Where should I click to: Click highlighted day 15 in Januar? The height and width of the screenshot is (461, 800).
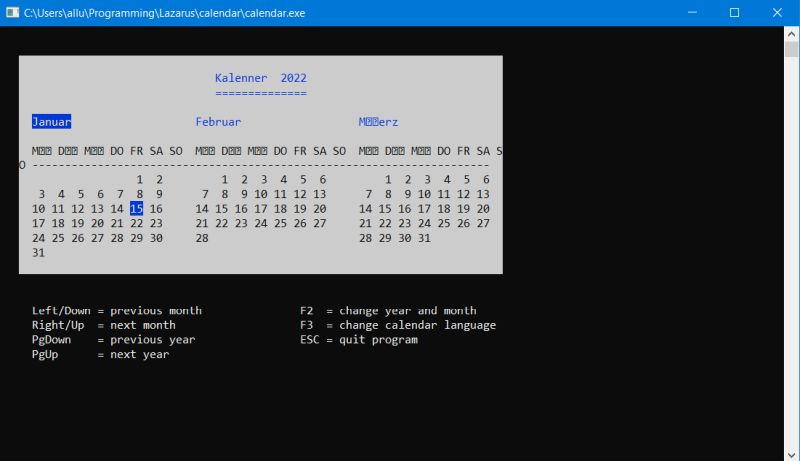(136, 209)
